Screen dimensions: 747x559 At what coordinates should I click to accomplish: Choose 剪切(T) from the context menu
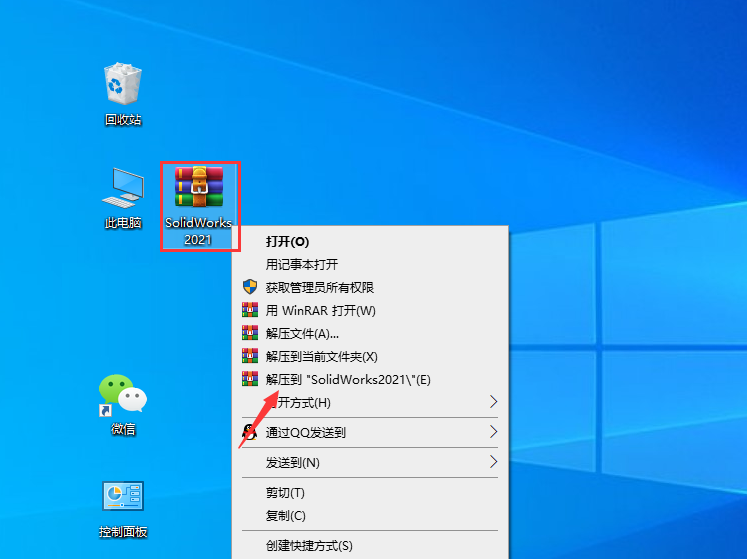[370, 492]
